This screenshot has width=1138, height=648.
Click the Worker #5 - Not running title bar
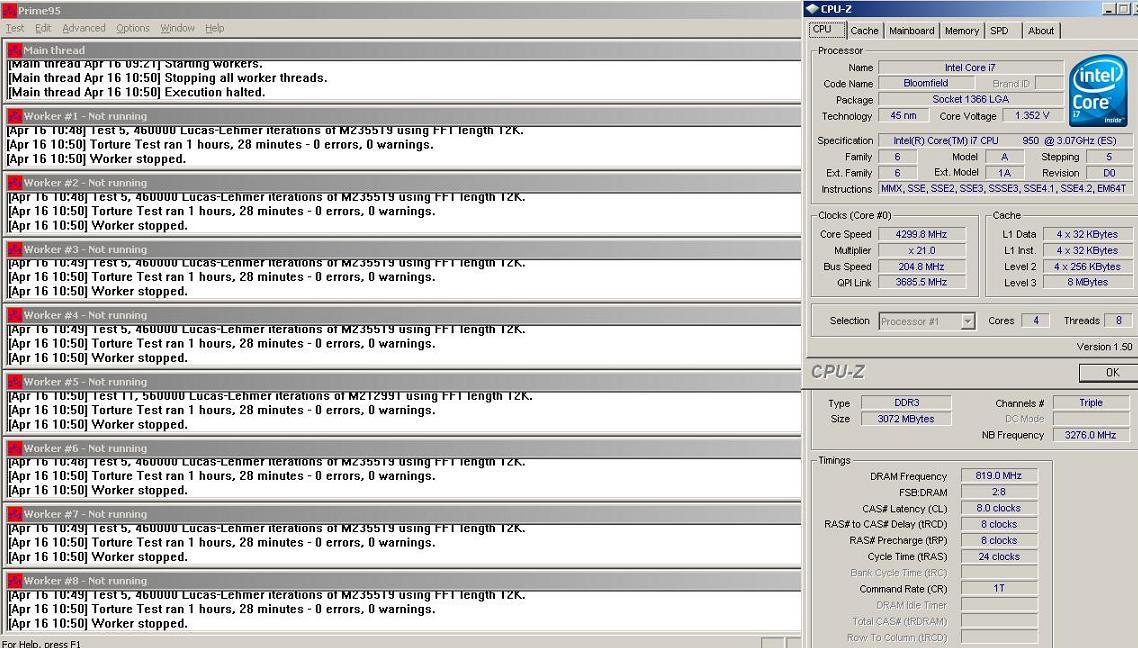click(x=403, y=382)
